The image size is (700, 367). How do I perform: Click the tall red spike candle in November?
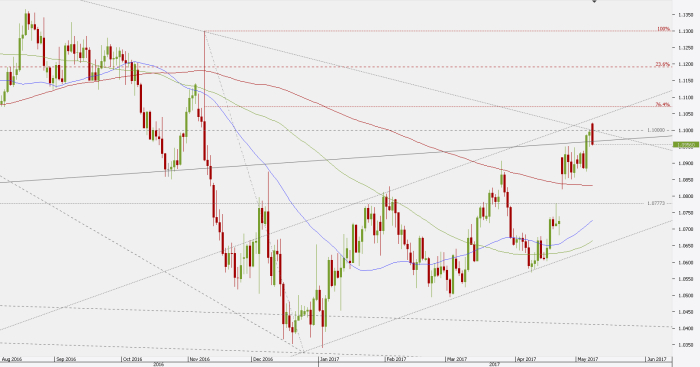[x=205, y=96]
